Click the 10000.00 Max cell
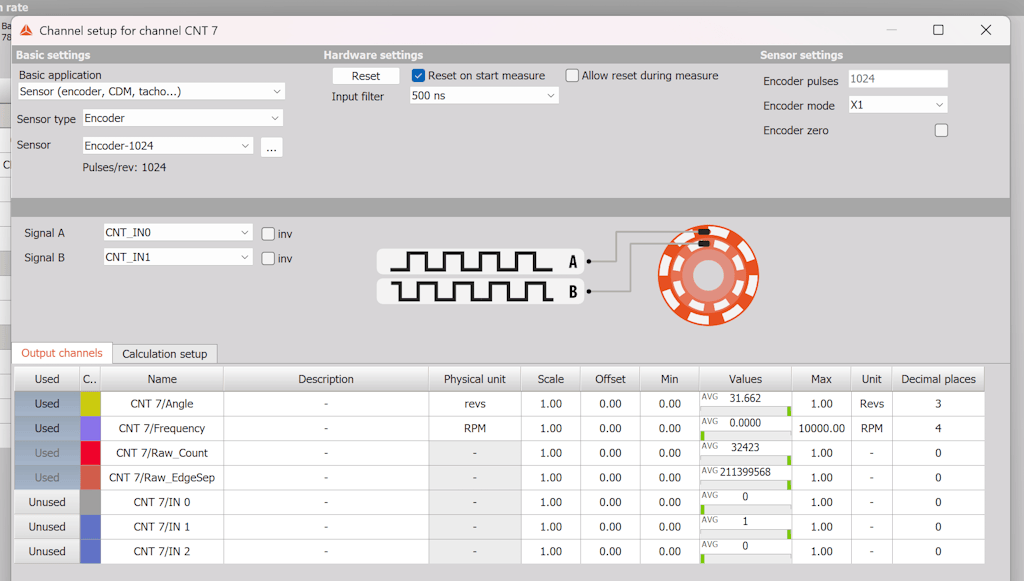The width and height of the screenshot is (1024, 581). [822, 428]
